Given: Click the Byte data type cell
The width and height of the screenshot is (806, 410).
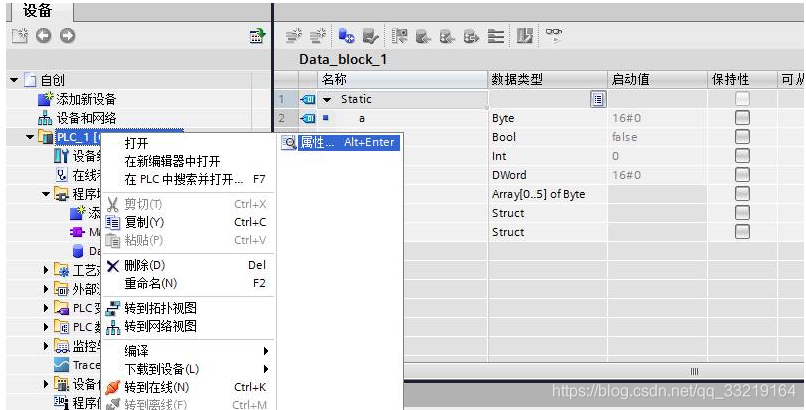Looking at the screenshot, I should tap(547, 118).
